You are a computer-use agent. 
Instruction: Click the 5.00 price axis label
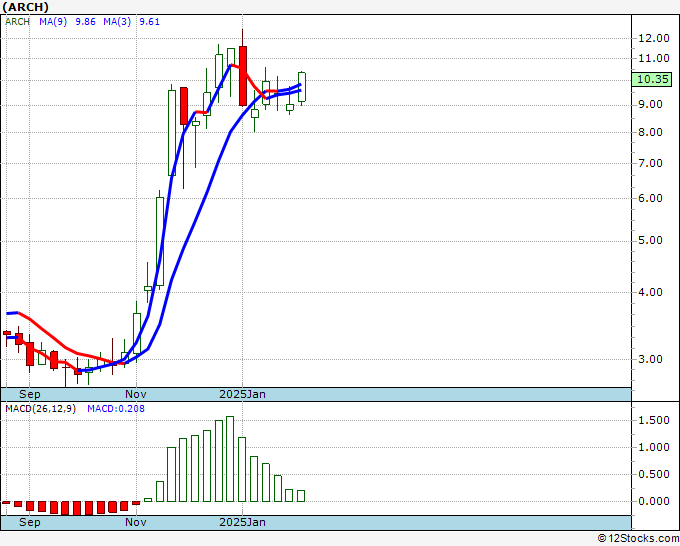click(650, 241)
